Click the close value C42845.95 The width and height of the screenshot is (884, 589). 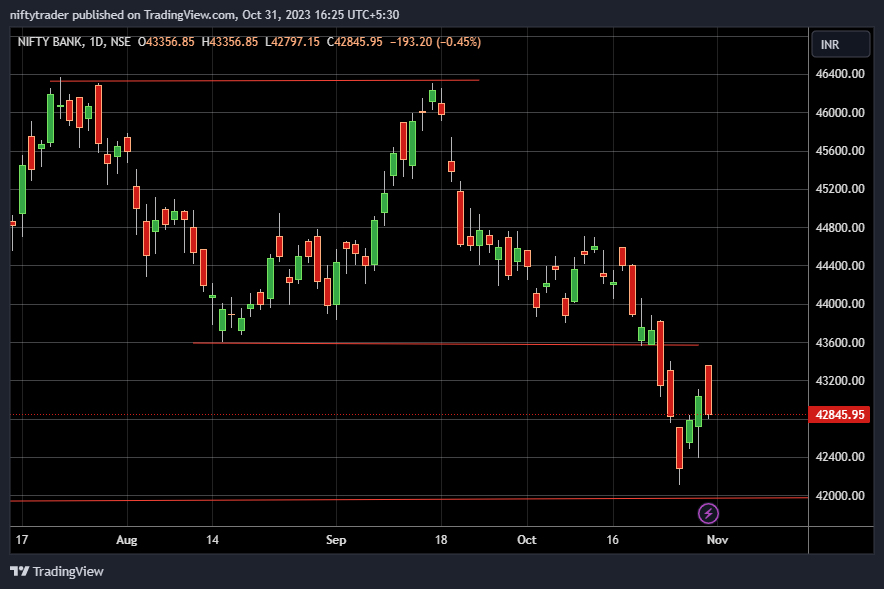(x=355, y=42)
